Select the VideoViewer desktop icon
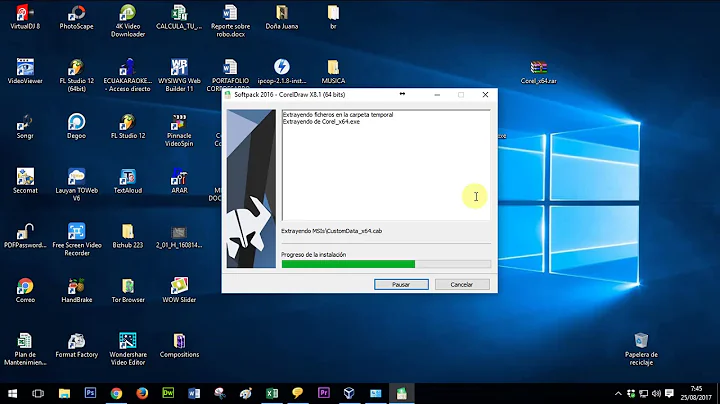The width and height of the screenshot is (720, 404). [x=25, y=72]
